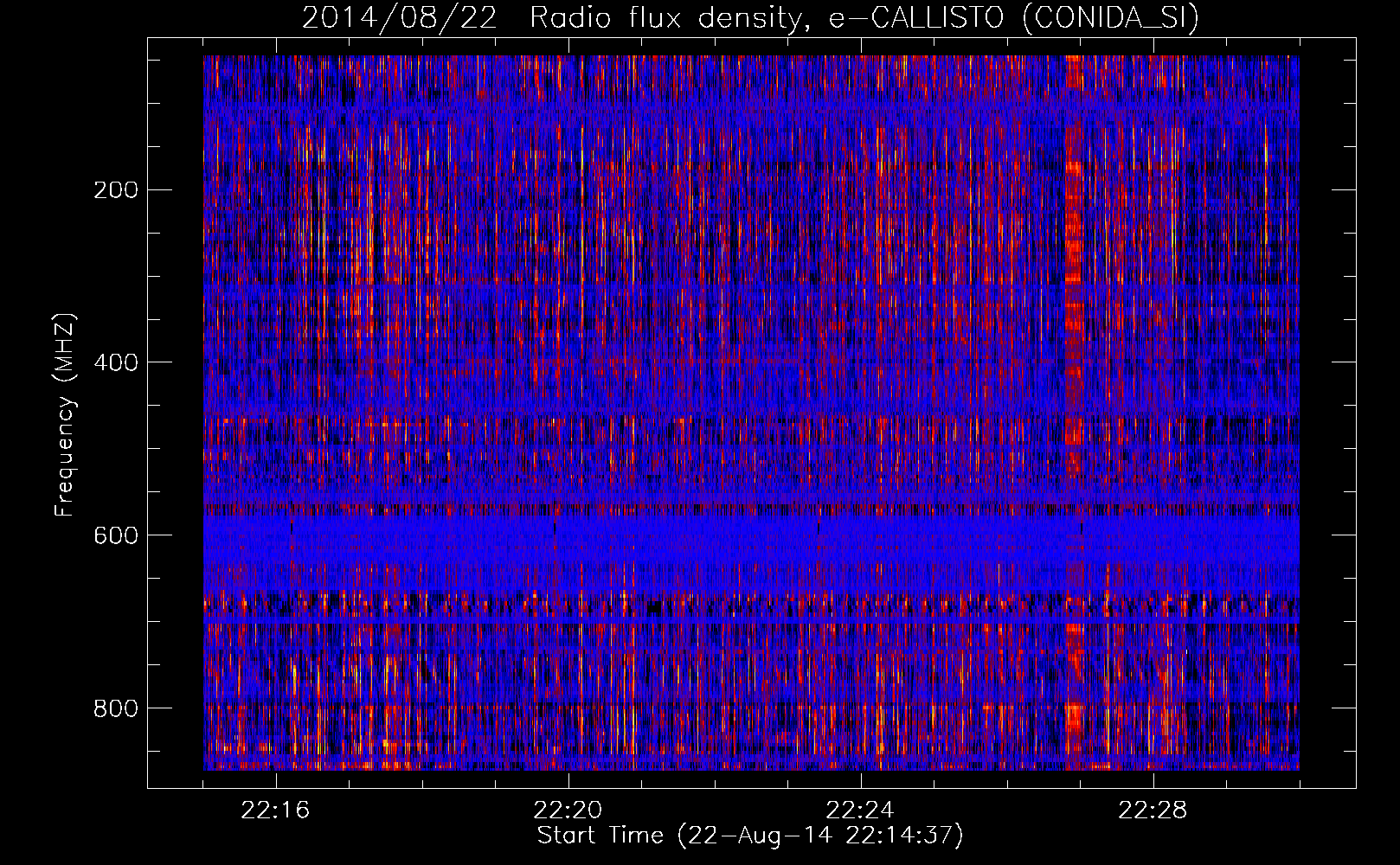The height and width of the screenshot is (865, 1400).
Task: Click the 800 frequency tick label
Action: click(x=115, y=708)
